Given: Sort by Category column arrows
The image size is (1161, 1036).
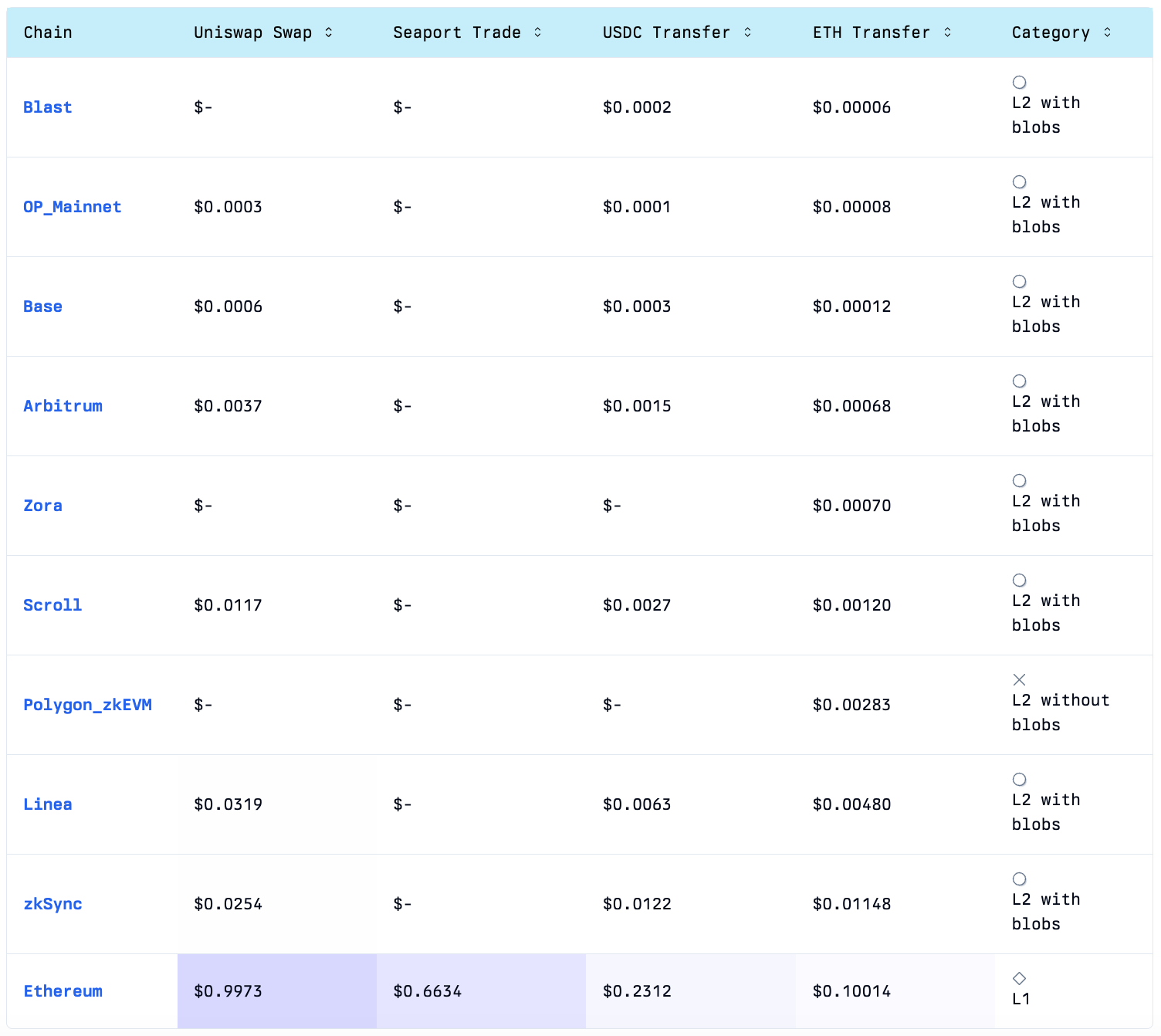Looking at the screenshot, I should (1108, 32).
